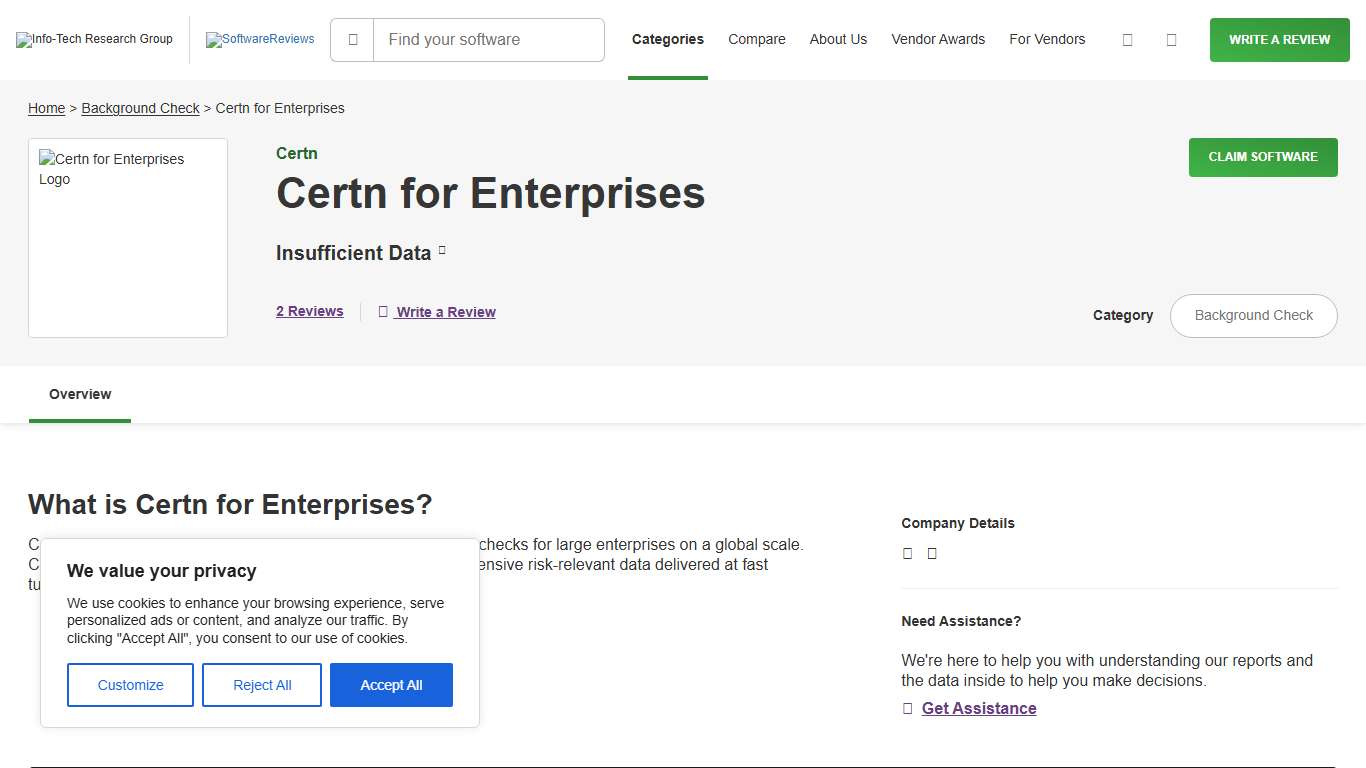The height and width of the screenshot is (768, 1366).
Task: Open the Vendor Awards menu item
Action: [x=938, y=40]
